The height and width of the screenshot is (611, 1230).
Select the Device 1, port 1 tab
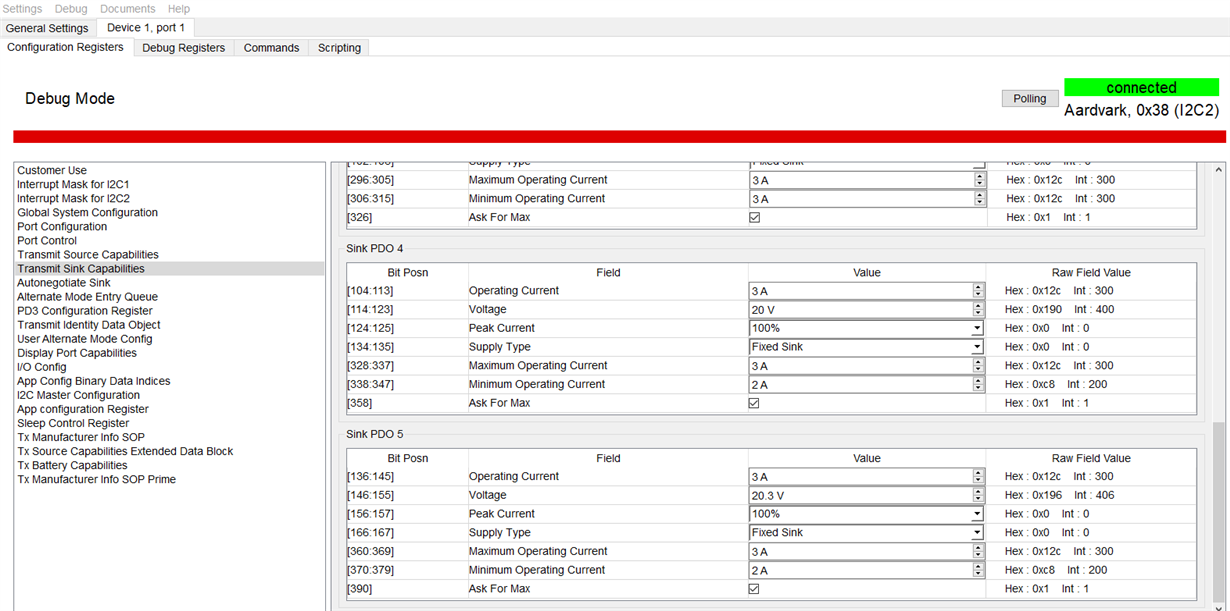pos(146,28)
